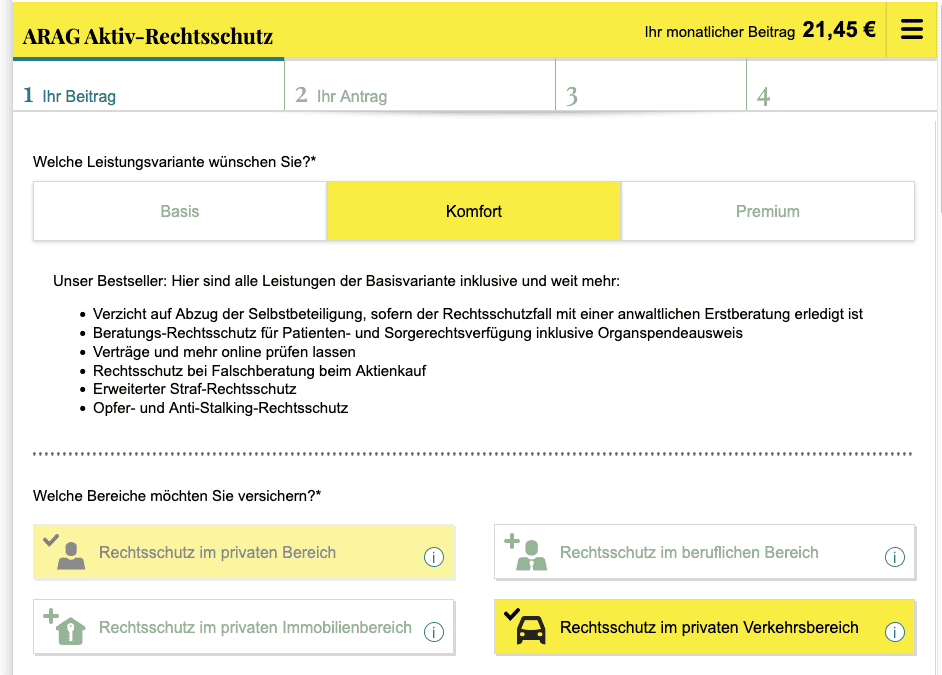Open the hamburger menu icon
This screenshot has height=675, width=942.
coord(911,29)
